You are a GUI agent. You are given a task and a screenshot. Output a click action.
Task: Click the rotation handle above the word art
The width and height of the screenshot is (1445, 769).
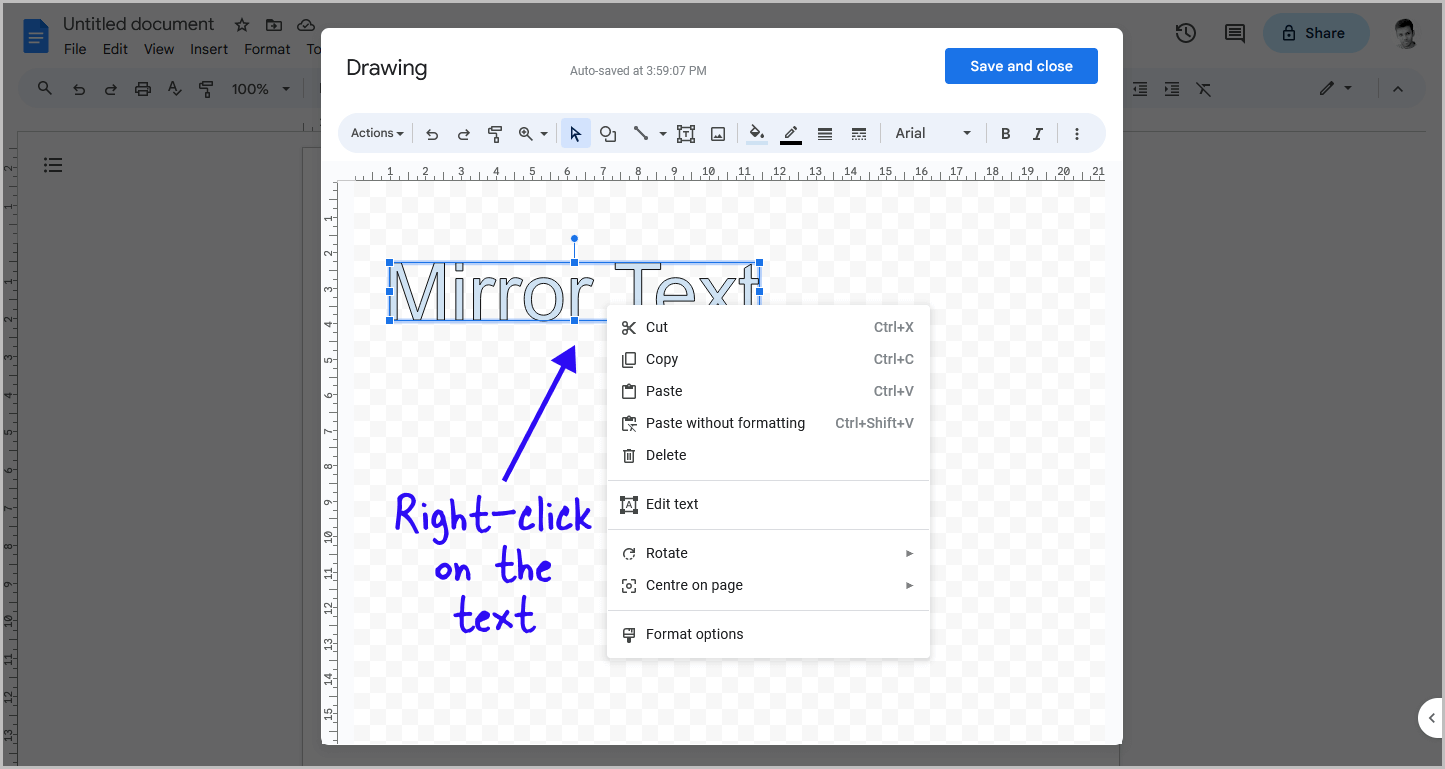(574, 239)
